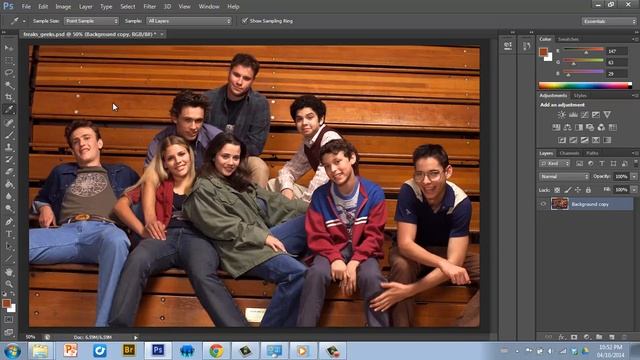Toggle lock position
This screenshot has width=640, height=360.
[x=578, y=190]
